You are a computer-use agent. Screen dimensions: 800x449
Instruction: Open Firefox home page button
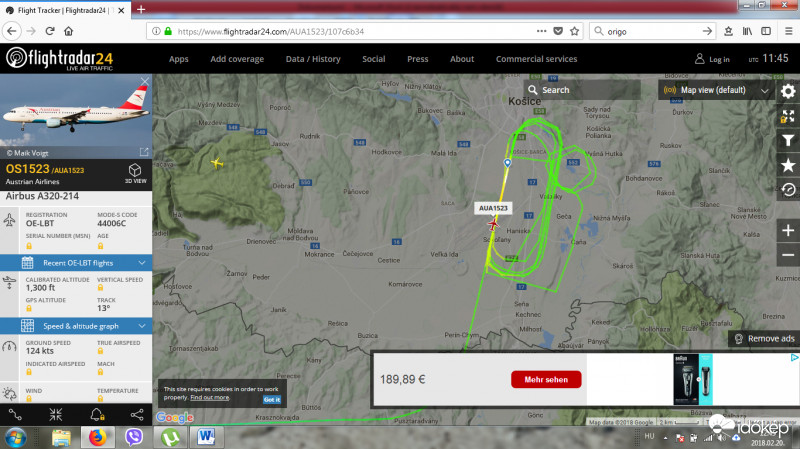click(68, 31)
